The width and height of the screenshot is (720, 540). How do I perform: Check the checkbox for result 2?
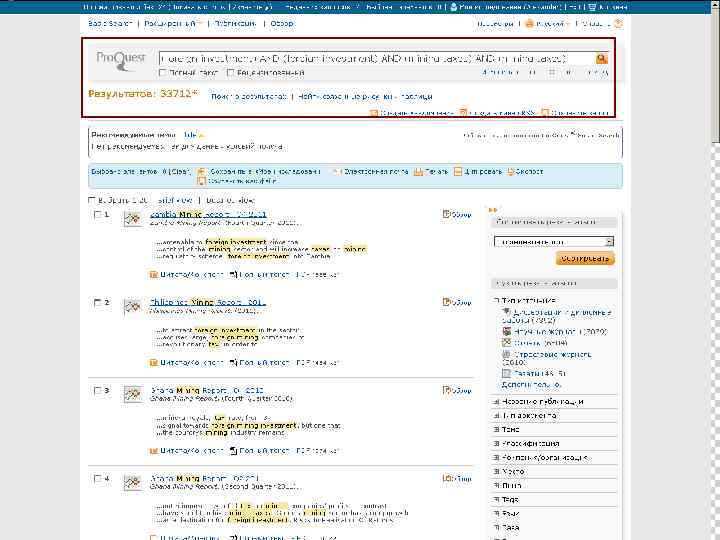pos(97,303)
